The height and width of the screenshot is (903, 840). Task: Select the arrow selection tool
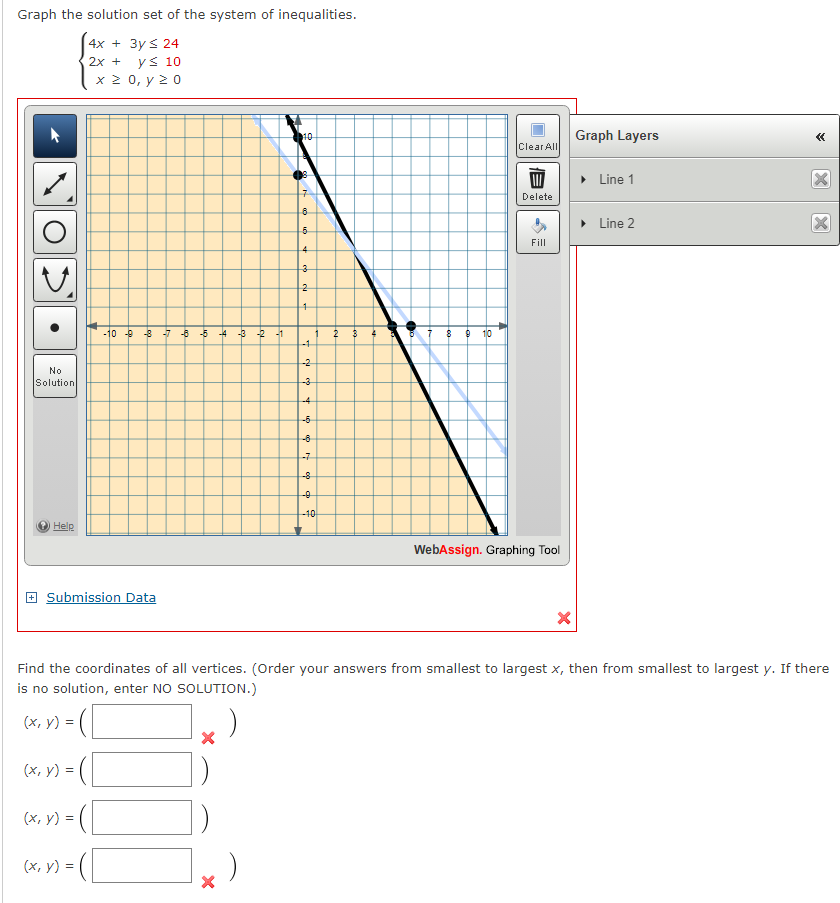click(54, 135)
